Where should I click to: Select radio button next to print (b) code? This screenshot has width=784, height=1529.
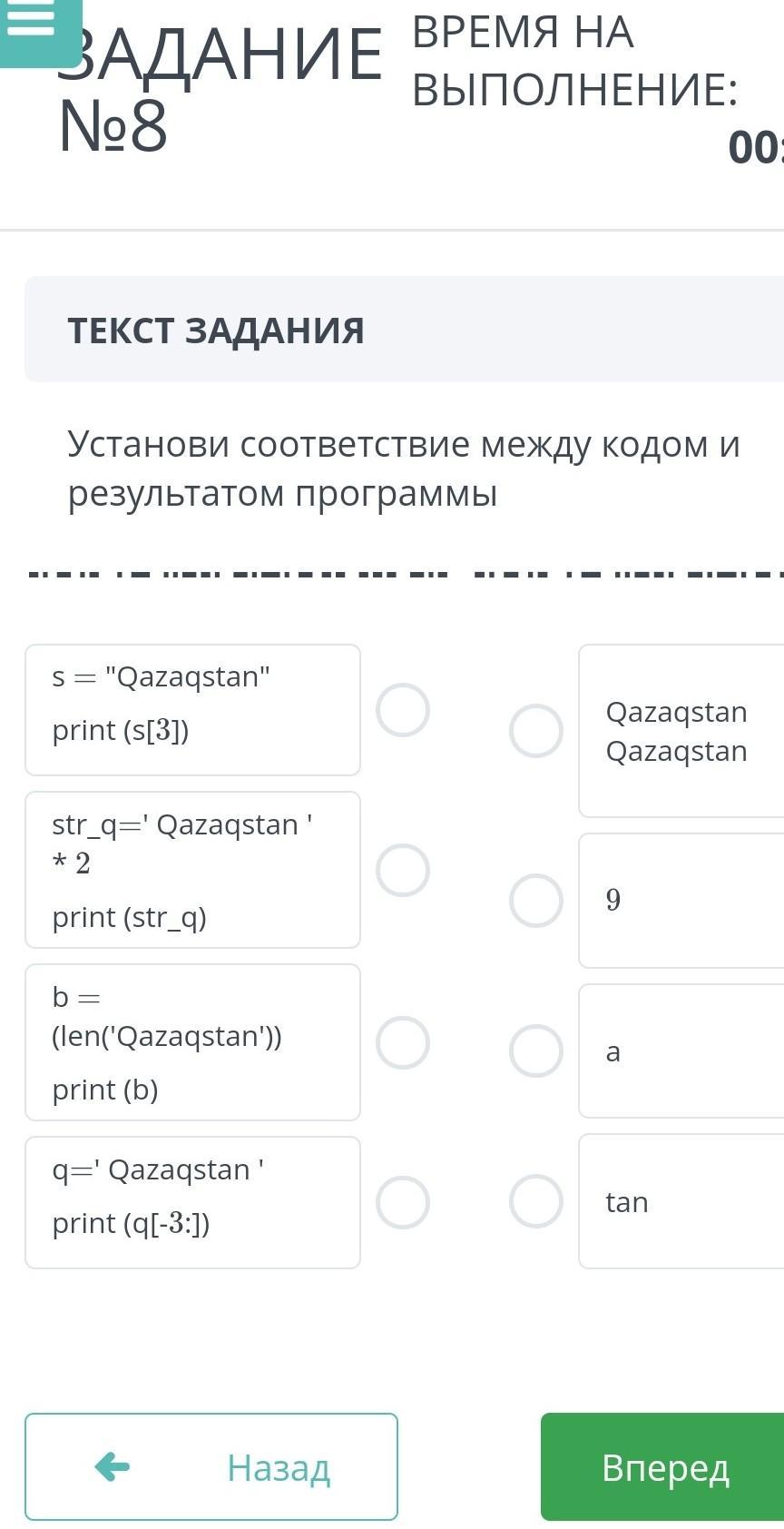coord(403,1042)
